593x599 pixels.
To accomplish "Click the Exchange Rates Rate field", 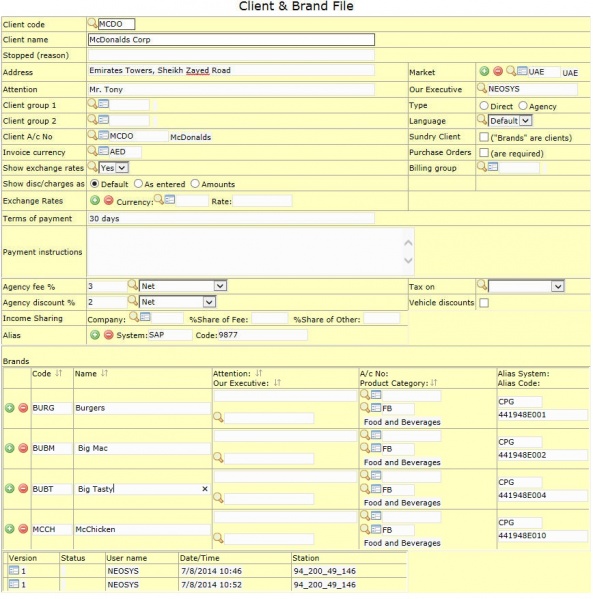I will (x=262, y=201).
